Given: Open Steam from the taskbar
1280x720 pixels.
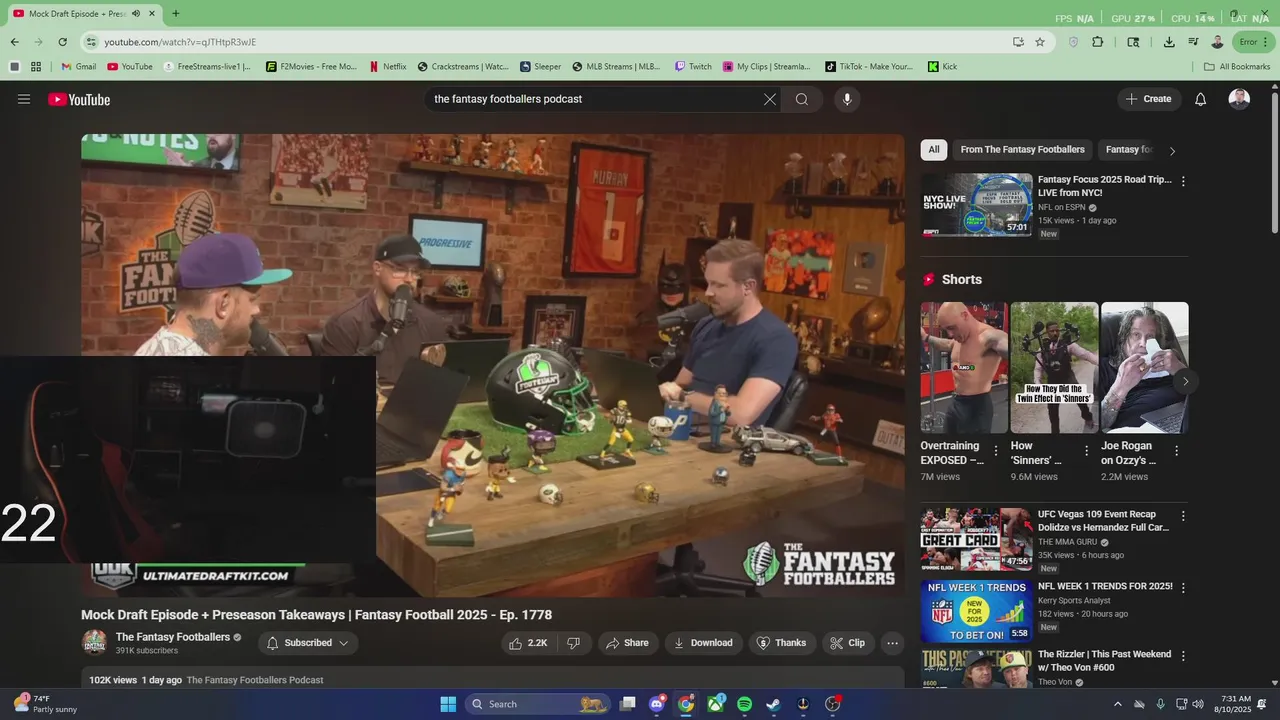Looking at the screenshot, I should pos(773,704).
